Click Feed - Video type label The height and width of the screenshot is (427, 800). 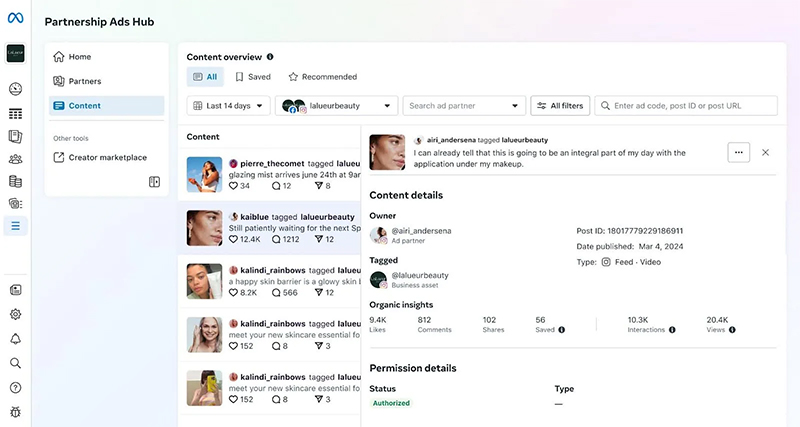point(638,262)
